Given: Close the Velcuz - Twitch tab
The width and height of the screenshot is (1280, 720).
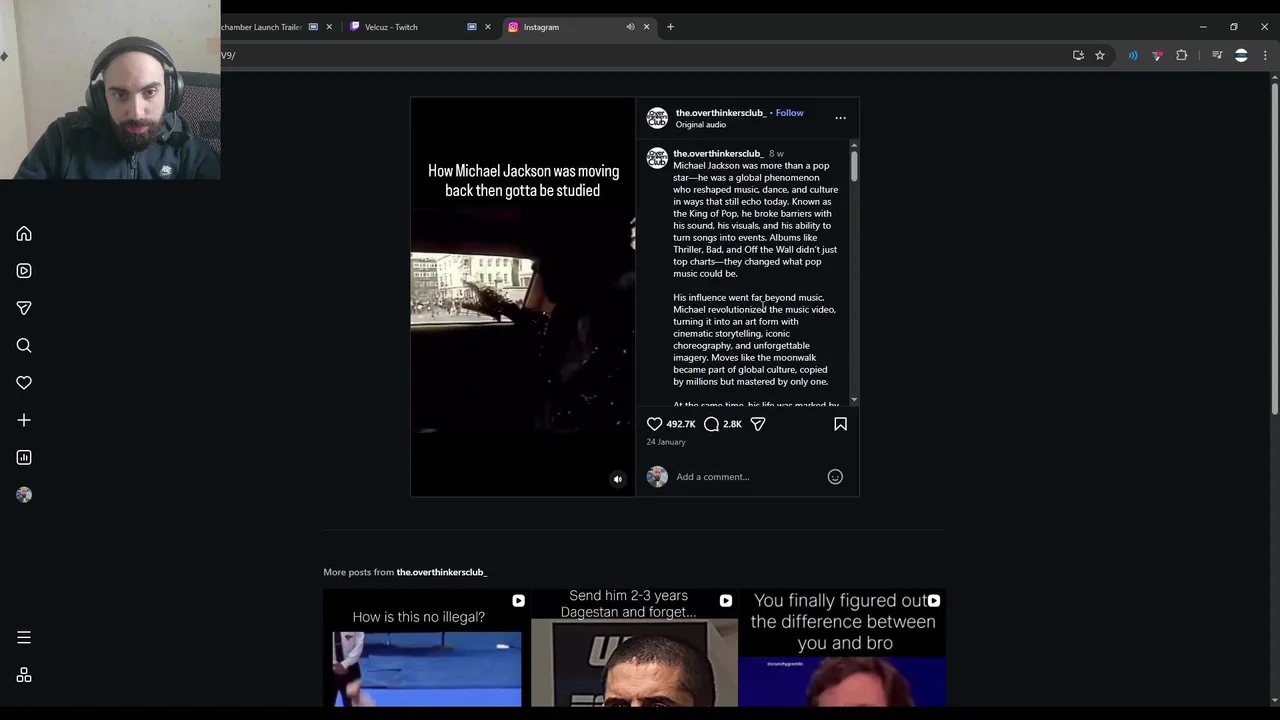Looking at the screenshot, I should pyautogui.click(x=488, y=27).
